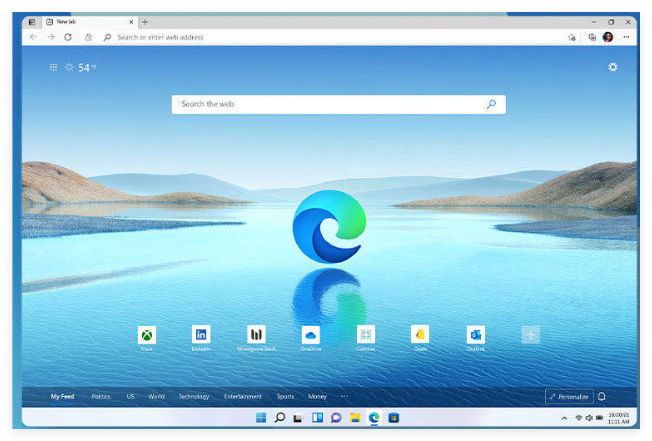Viewport: 652px width, 441px height.
Task: Open the Windows Start button
Action: 261,417
